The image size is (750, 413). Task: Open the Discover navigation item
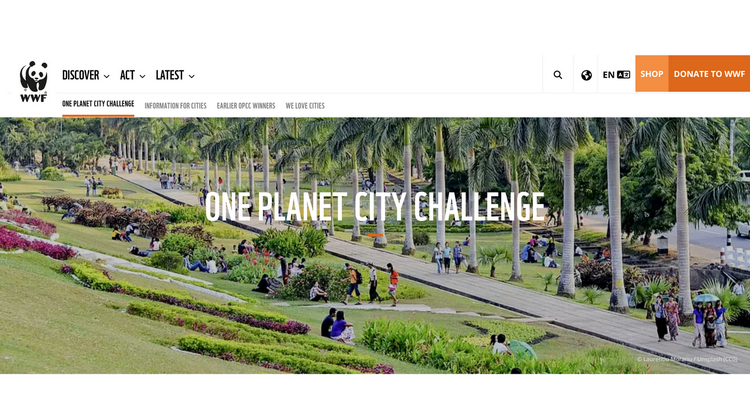80,75
